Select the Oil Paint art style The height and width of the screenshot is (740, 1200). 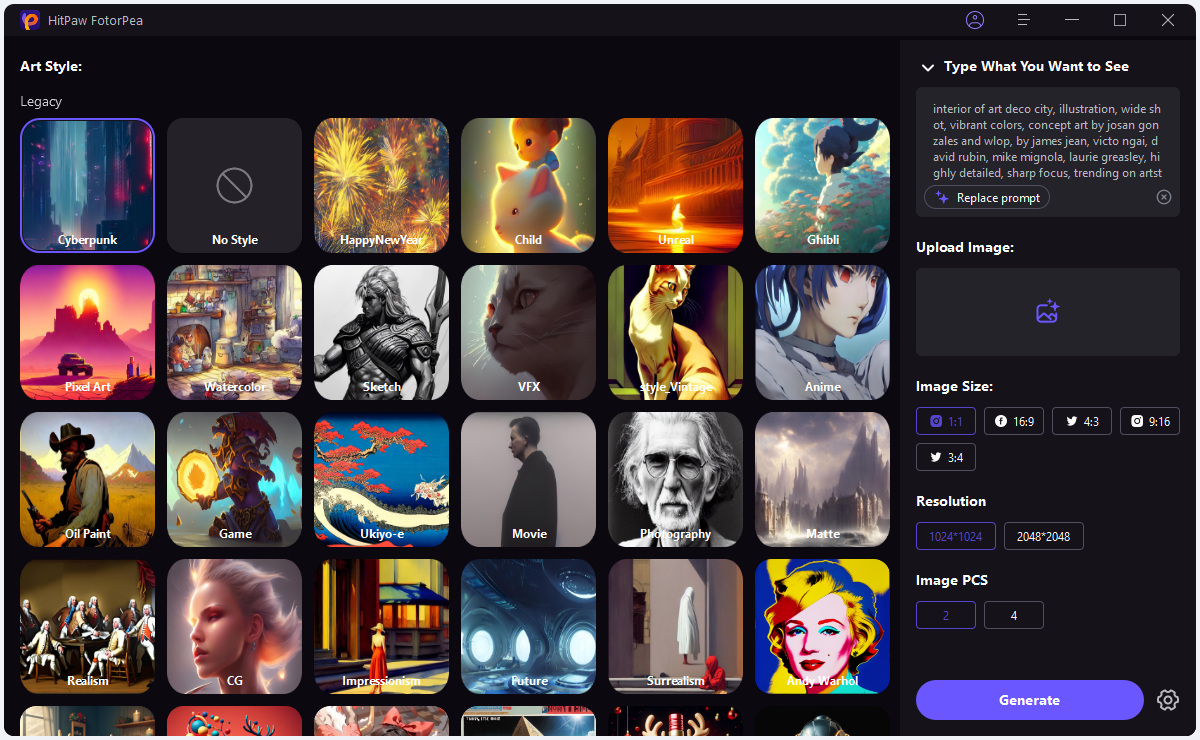88,479
